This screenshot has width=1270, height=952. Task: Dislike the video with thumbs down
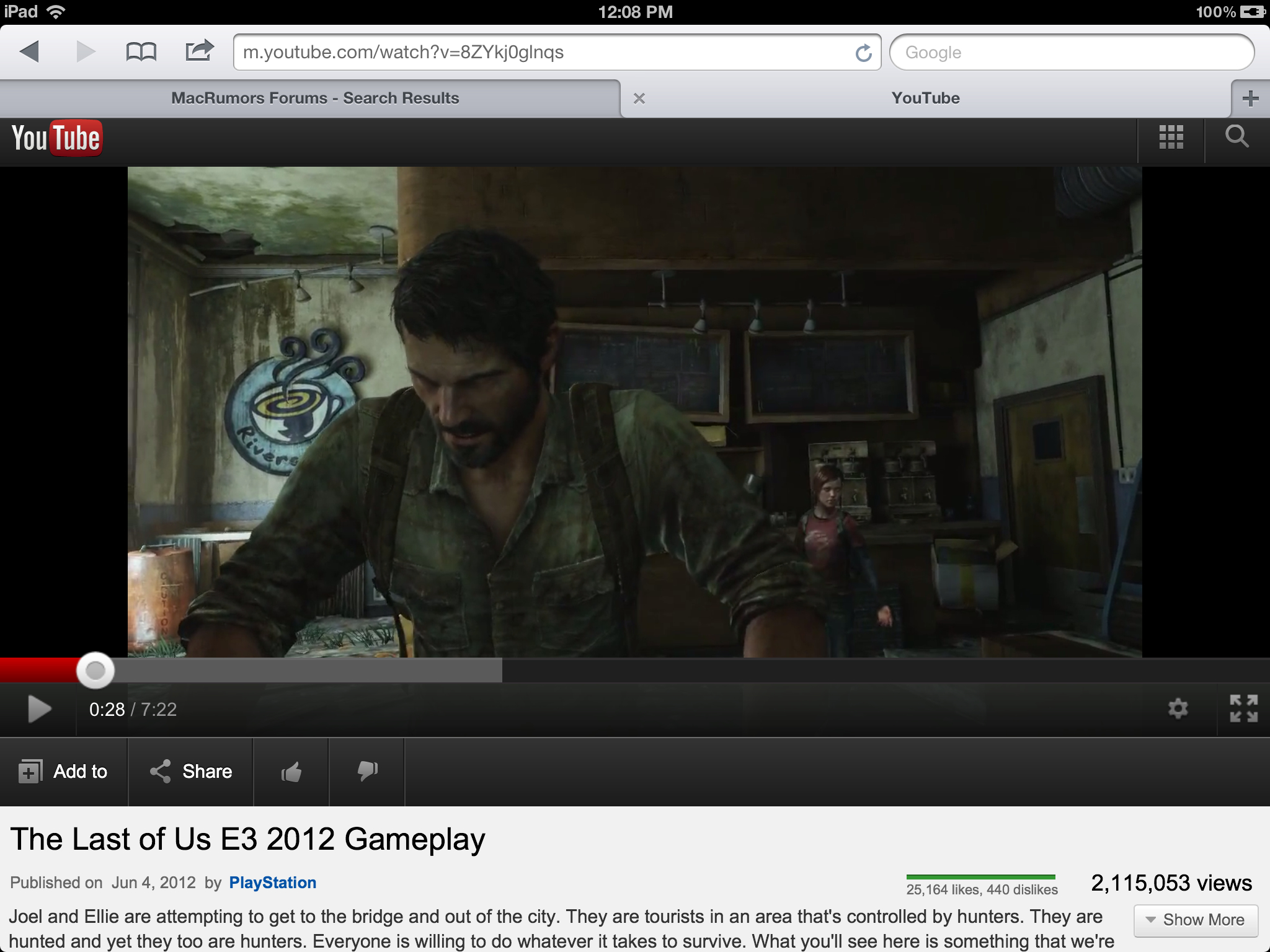[x=367, y=772]
